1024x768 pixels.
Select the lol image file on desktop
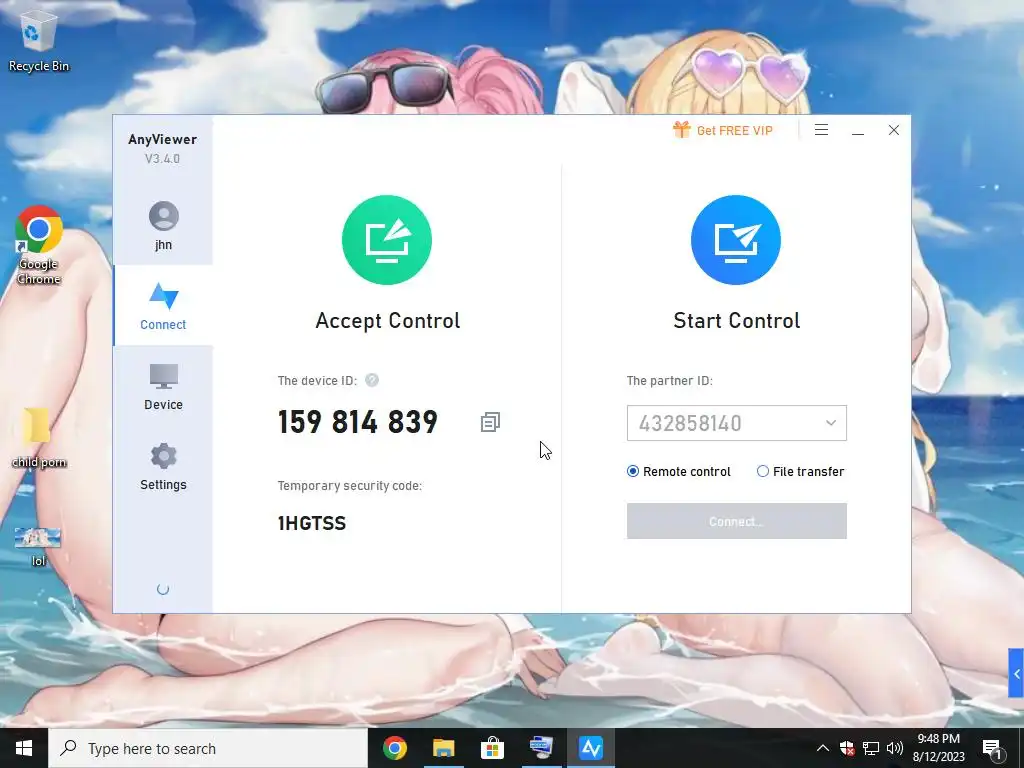click(x=38, y=547)
